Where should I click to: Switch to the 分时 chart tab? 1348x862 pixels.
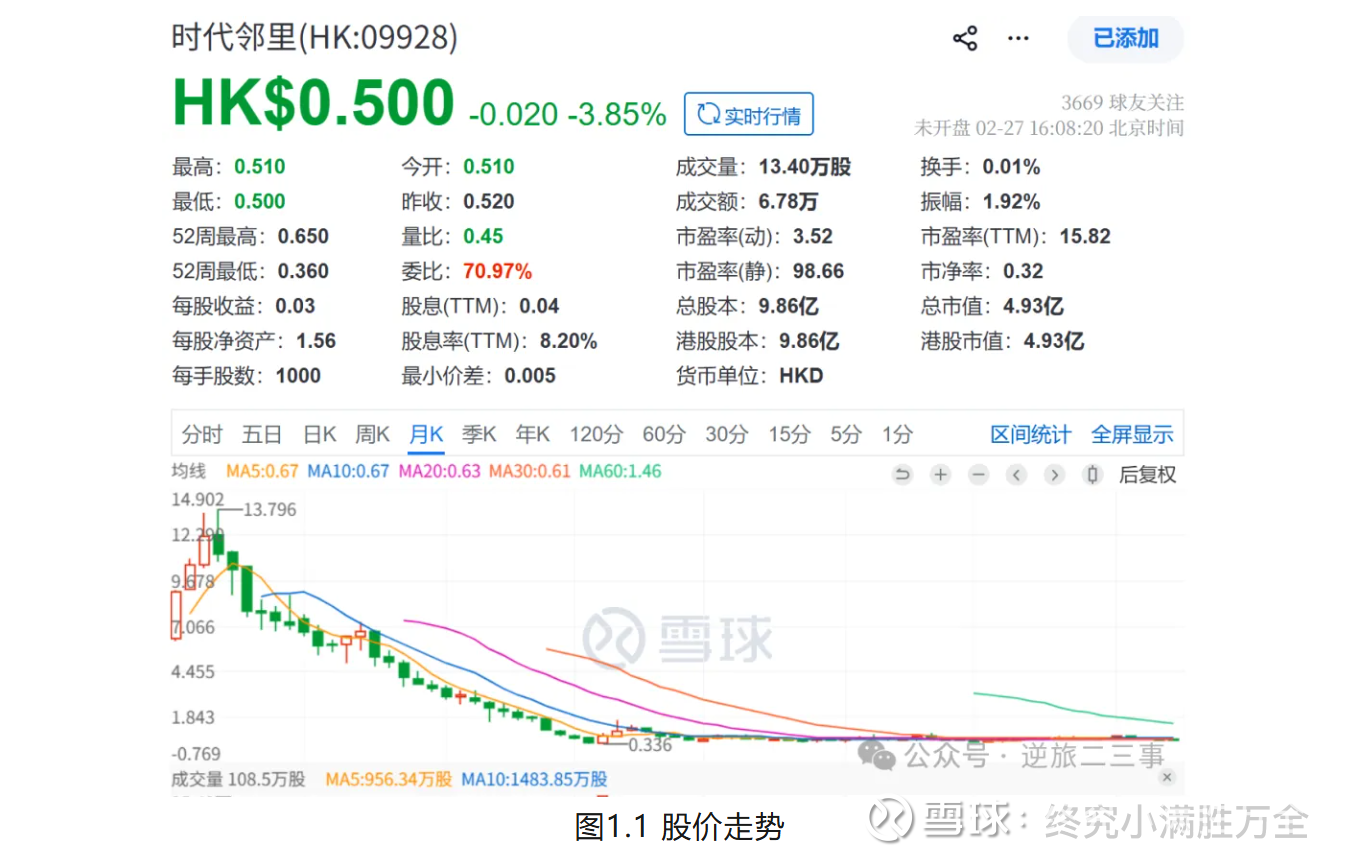(202, 434)
